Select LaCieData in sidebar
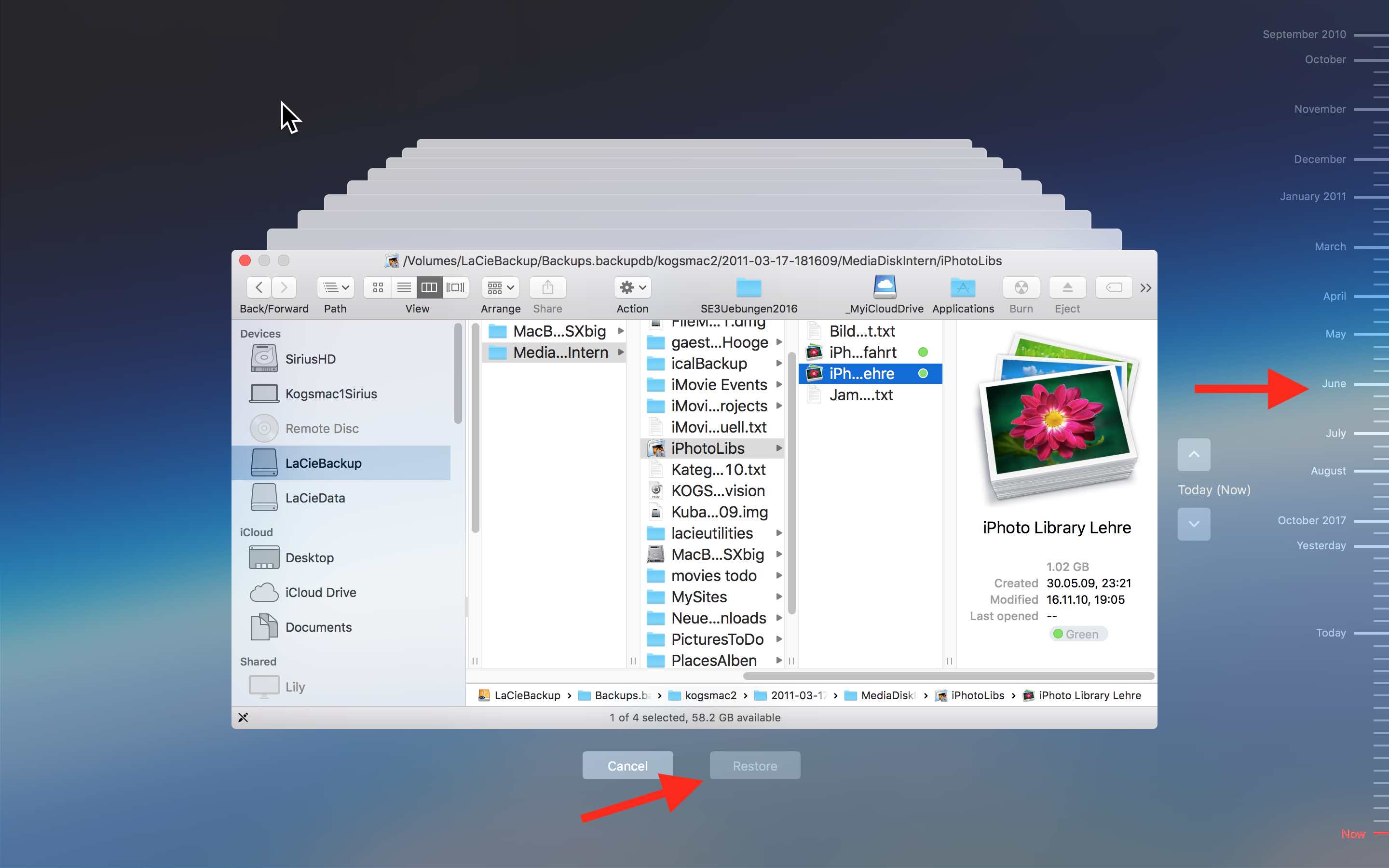The height and width of the screenshot is (868, 1389). click(x=315, y=498)
